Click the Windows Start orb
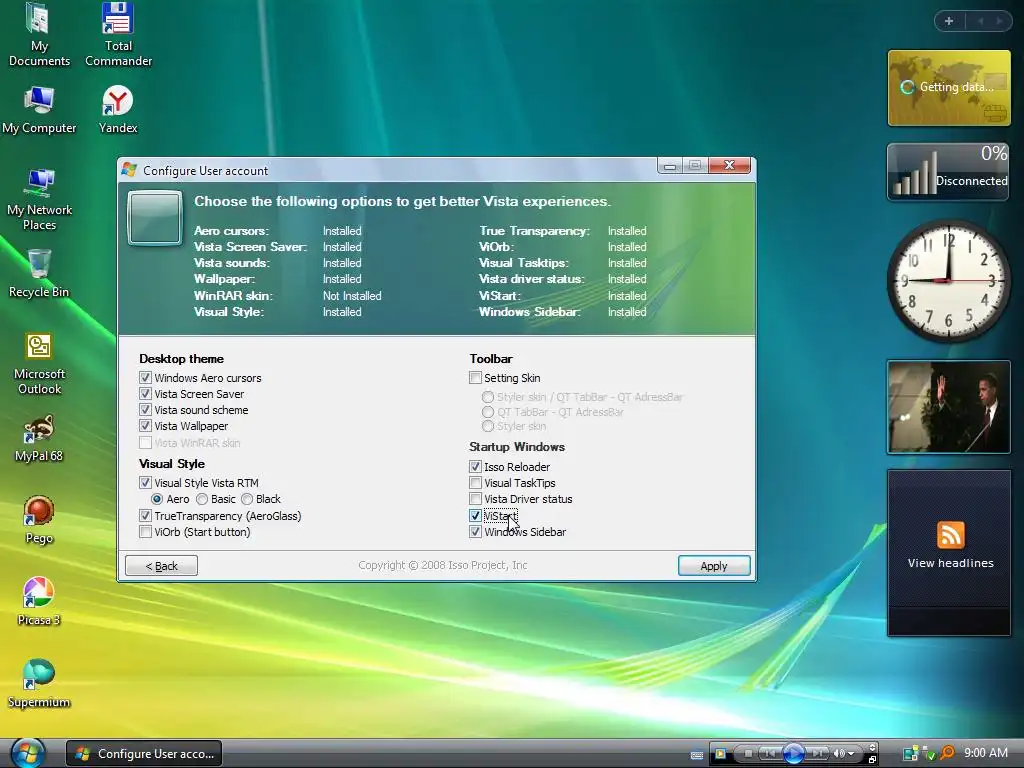The height and width of the screenshot is (768, 1024). pos(27,753)
